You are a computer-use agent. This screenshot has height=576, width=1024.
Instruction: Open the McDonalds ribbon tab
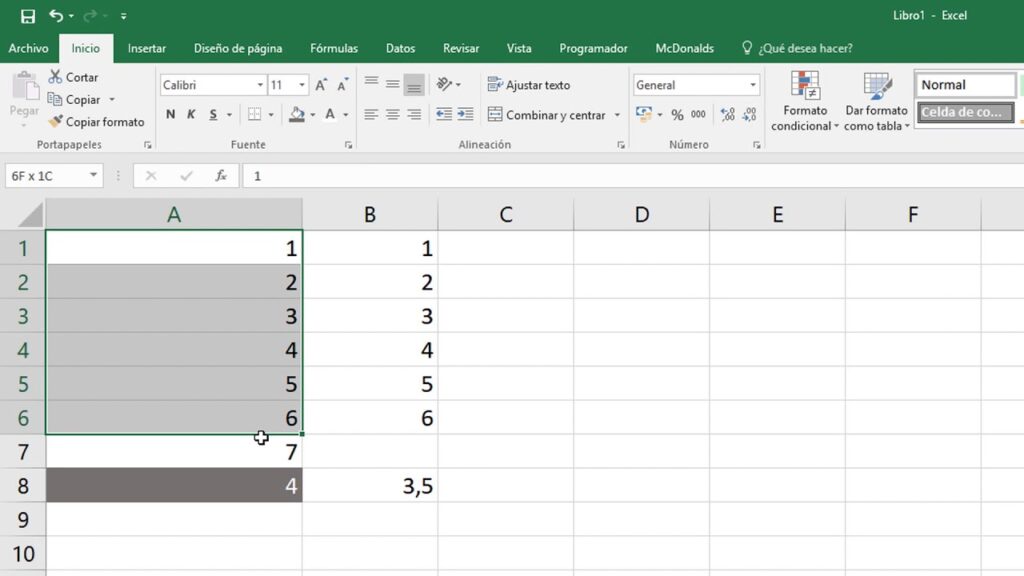pyautogui.click(x=685, y=47)
